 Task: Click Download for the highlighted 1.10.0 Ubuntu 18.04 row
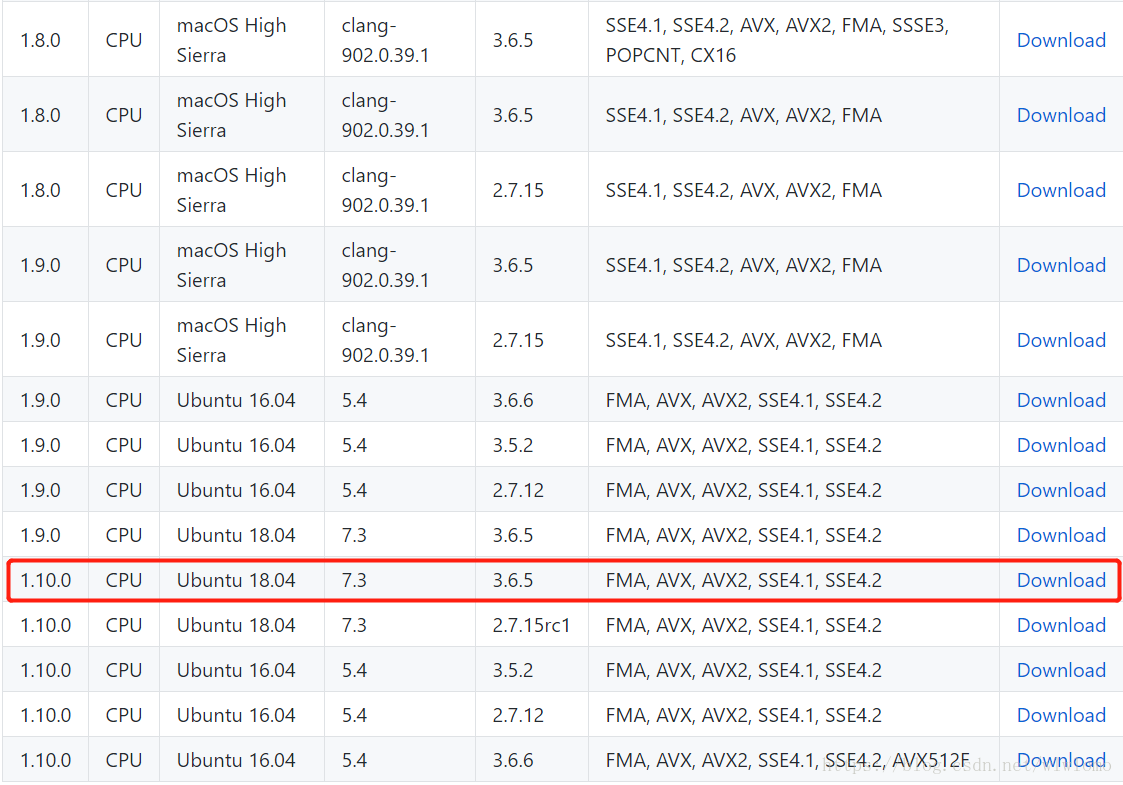(1061, 580)
